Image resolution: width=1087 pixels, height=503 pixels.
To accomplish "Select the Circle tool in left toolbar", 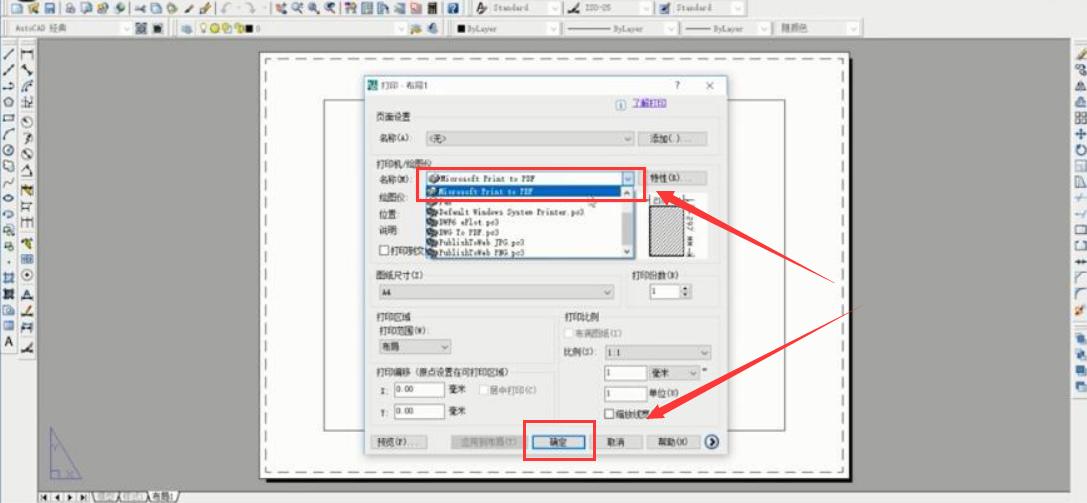I will (9, 150).
